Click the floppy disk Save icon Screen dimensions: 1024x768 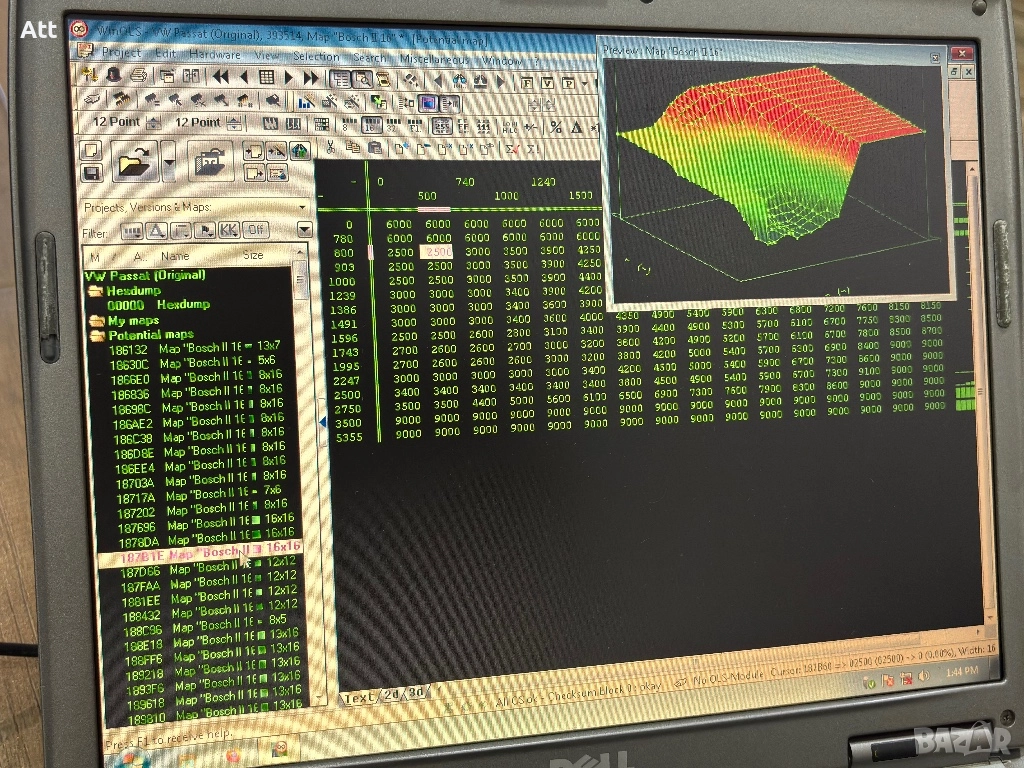click(x=91, y=173)
